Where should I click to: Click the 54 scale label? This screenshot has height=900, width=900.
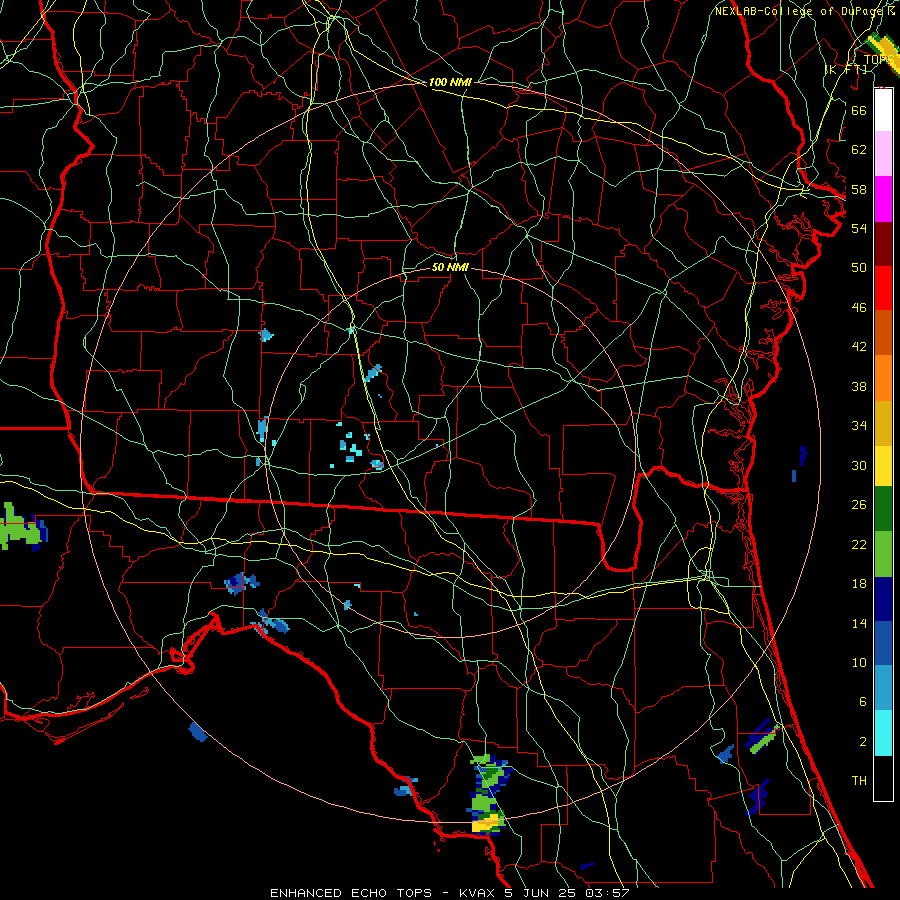(859, 228)
